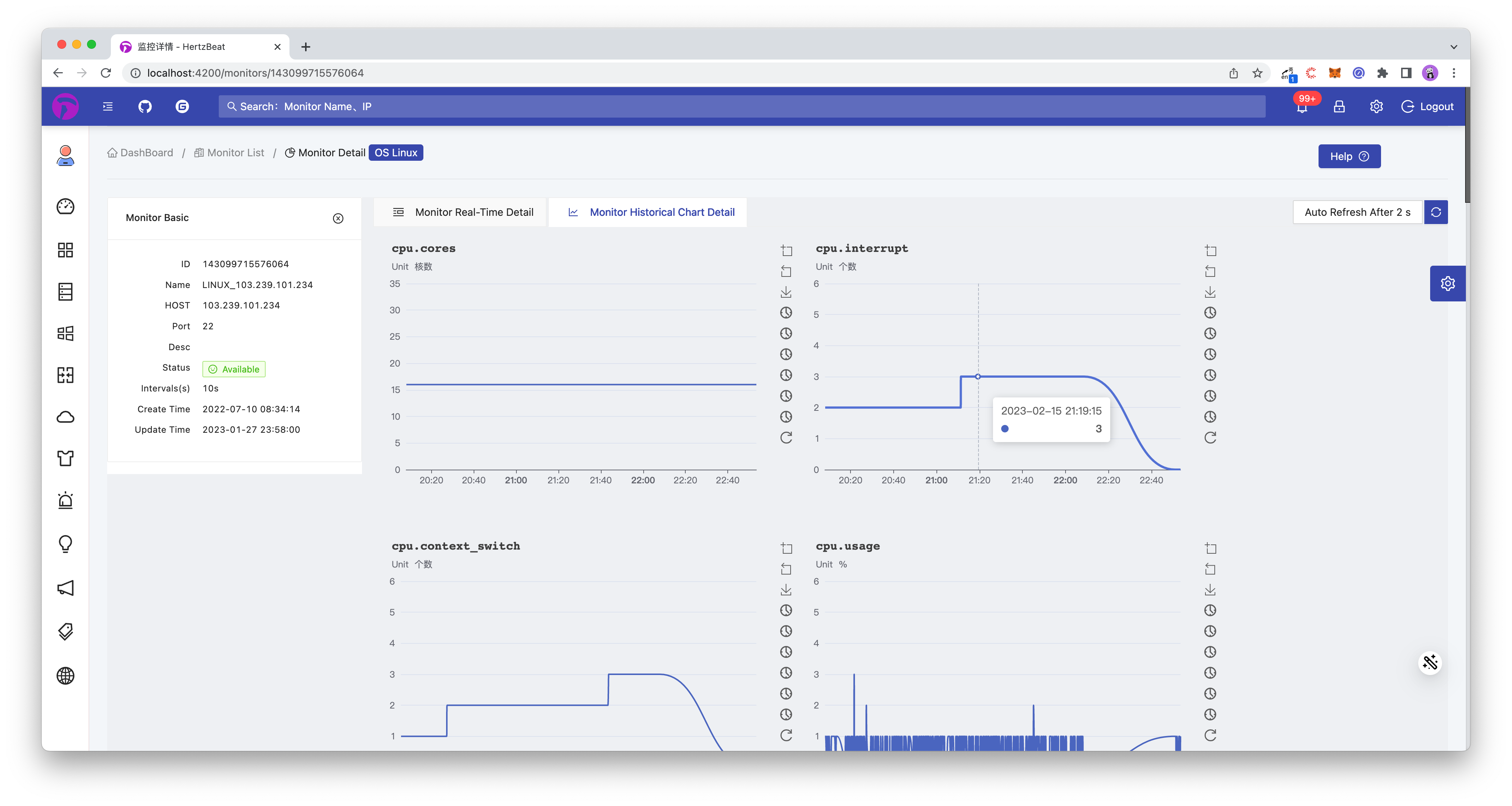Open the alarm siren sidebar icon

(65, 500)
